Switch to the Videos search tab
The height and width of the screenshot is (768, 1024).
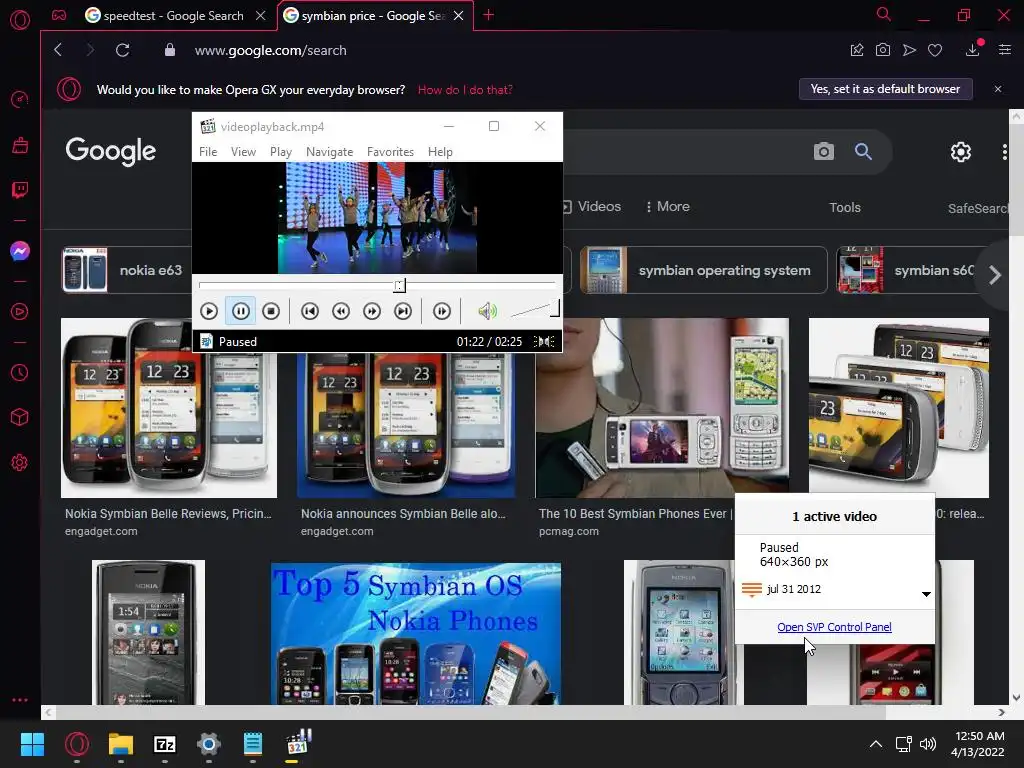click(592, 206)
